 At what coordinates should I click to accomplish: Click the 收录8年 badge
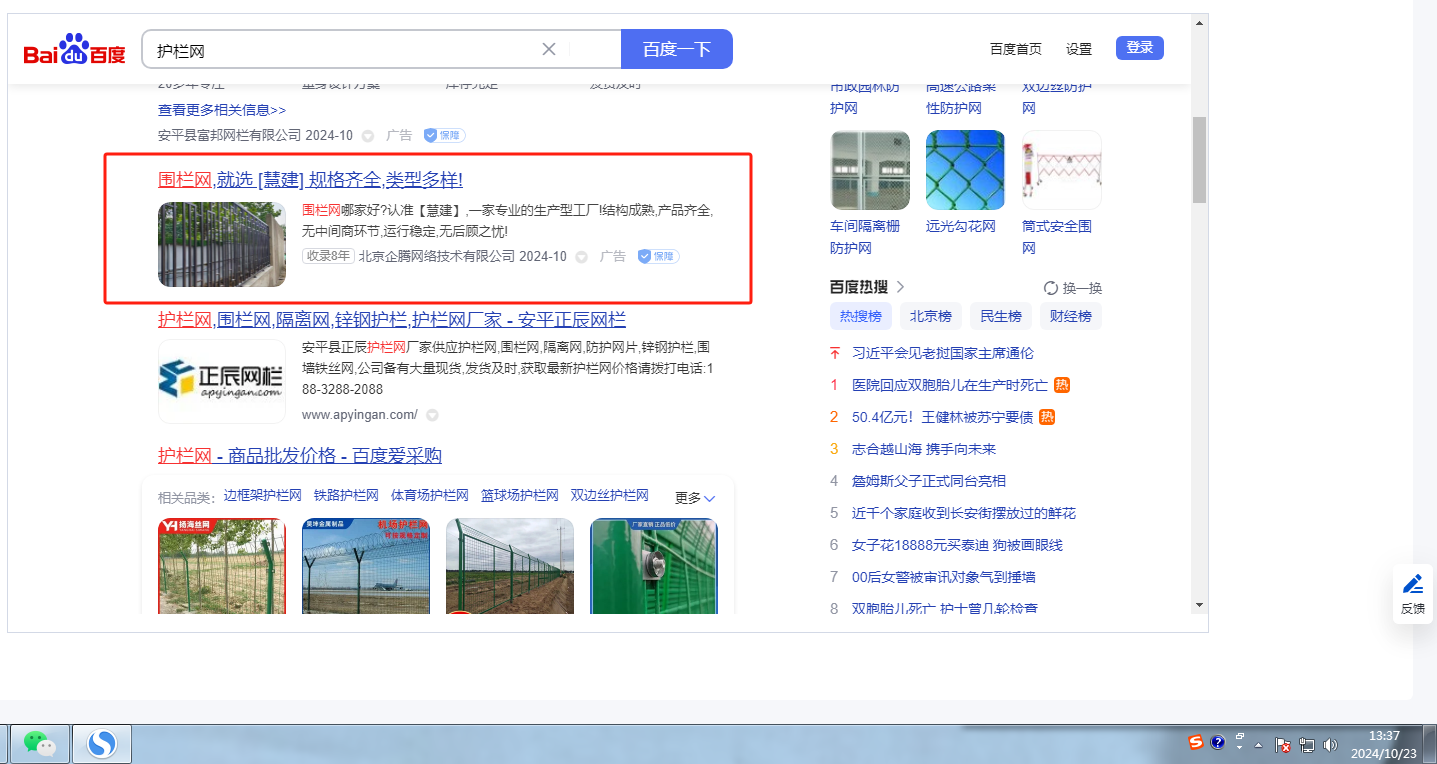point(328,257)
